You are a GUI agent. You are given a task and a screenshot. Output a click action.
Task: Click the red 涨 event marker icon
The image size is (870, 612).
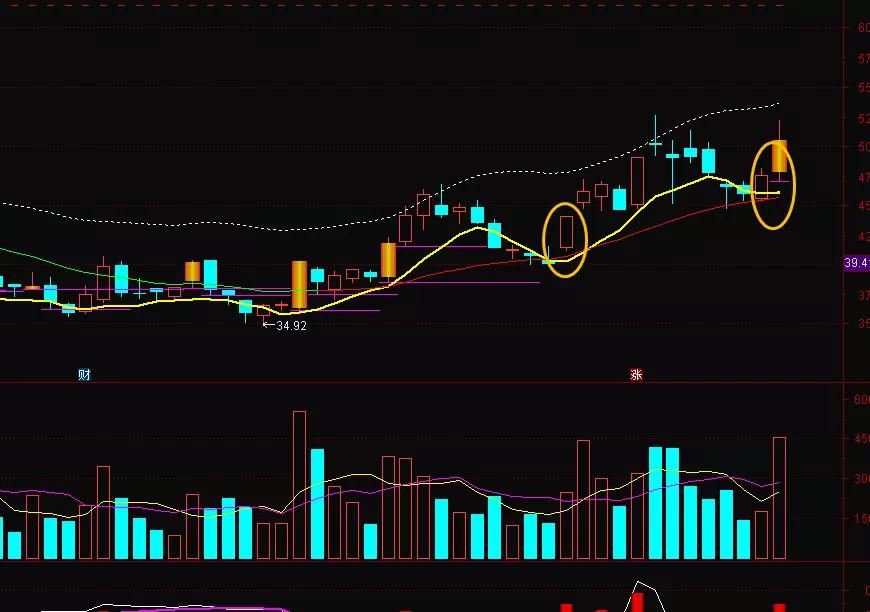click(x=636, y=375)
